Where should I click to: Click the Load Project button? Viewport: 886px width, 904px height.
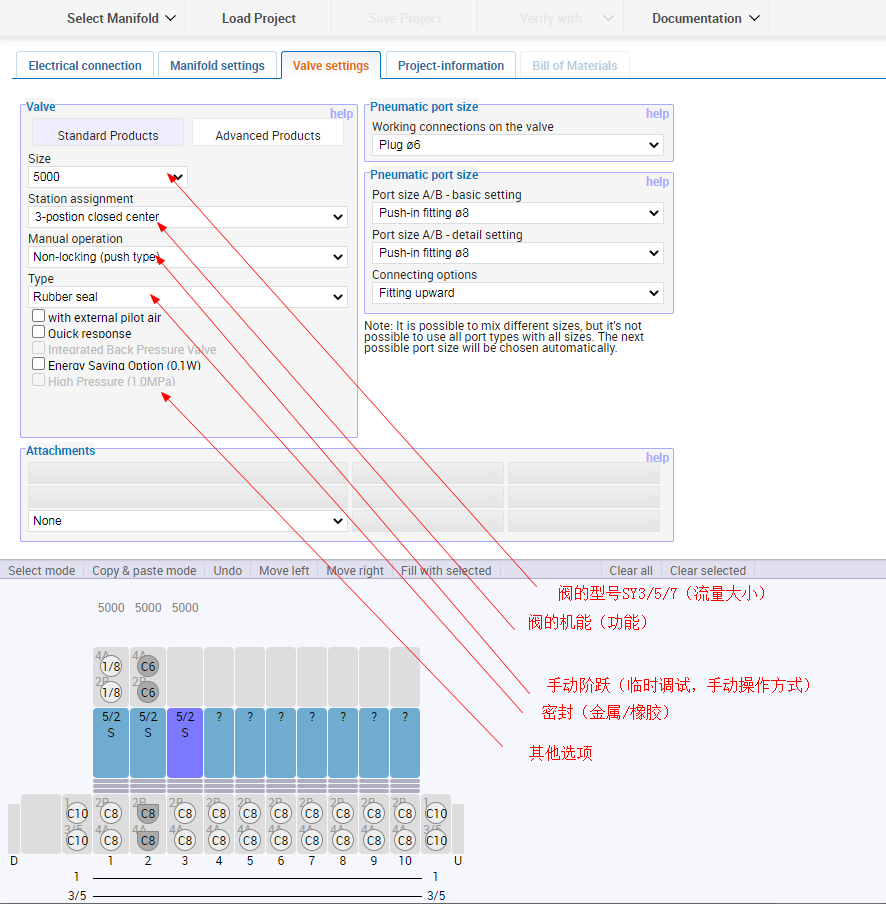pyautogui.click(x=257, y=18)
